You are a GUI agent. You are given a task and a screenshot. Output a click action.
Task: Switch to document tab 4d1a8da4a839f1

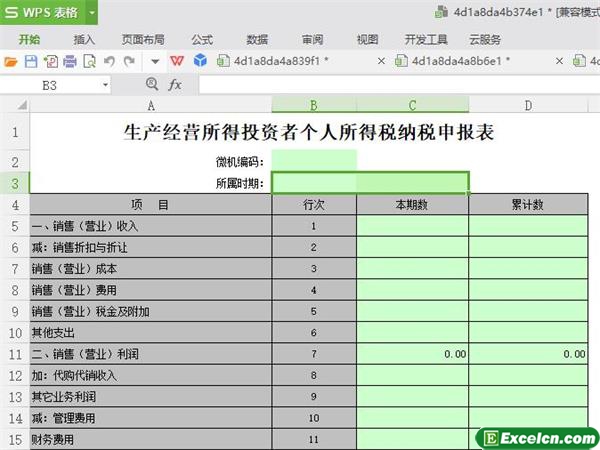tap(281, 61)
